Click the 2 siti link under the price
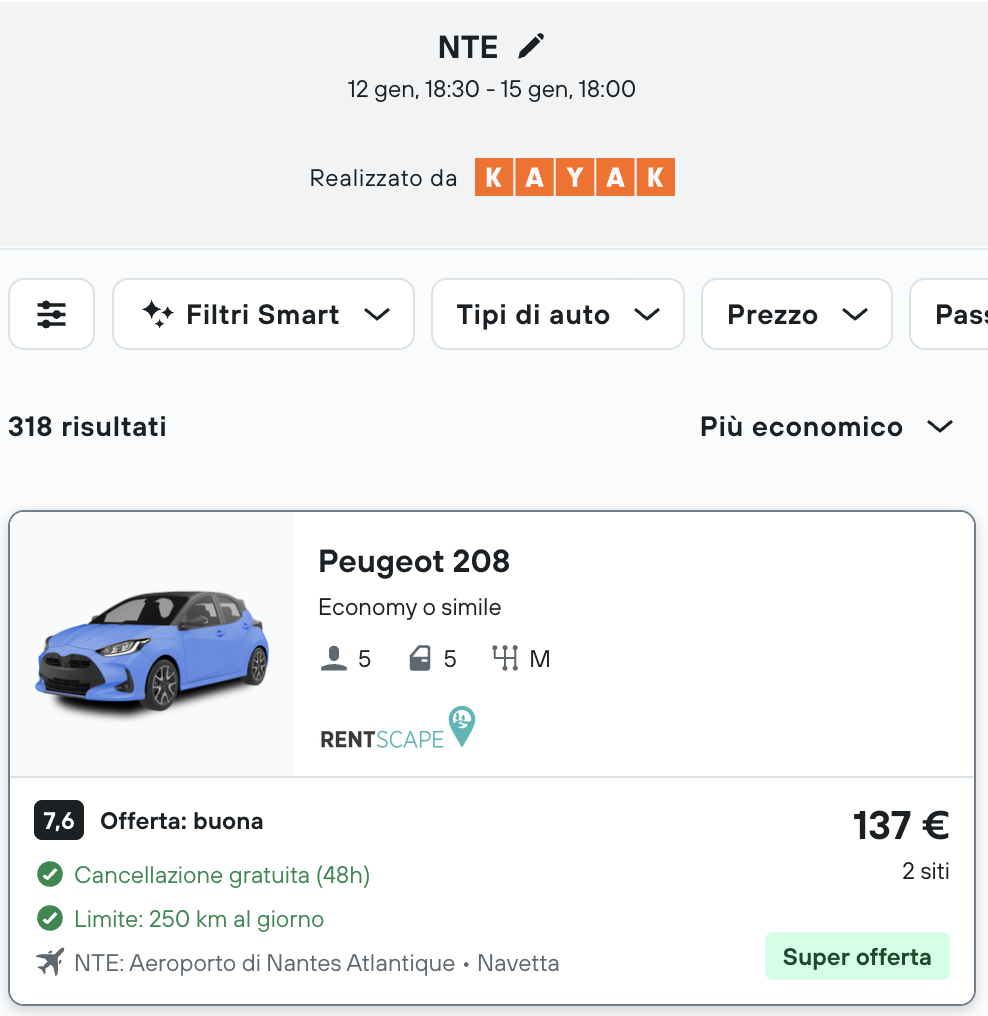The image size is (988, 1016). (x=926, y=871)
